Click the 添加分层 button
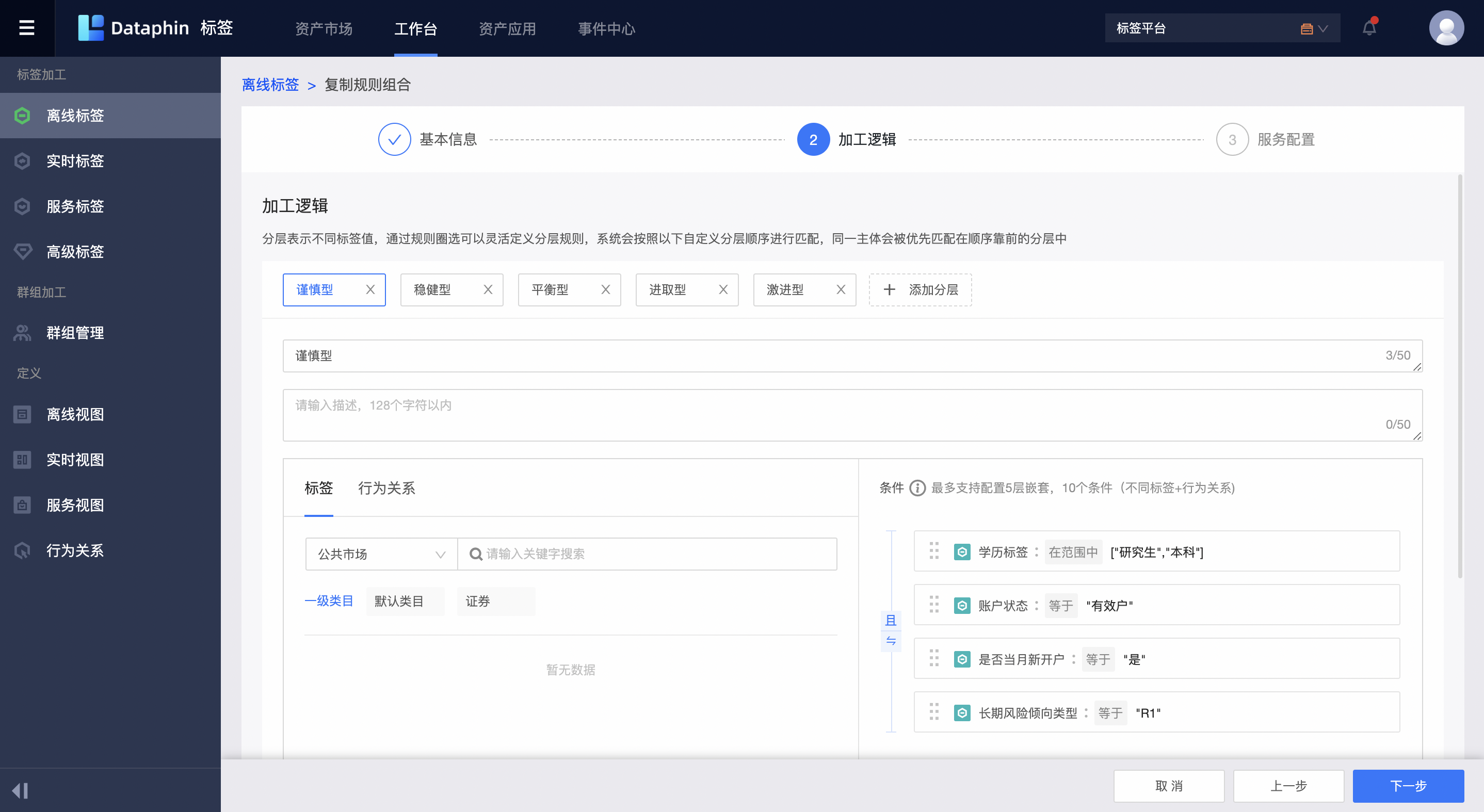The height and width of the screenshot is (812, 1484). click(920, 290)
